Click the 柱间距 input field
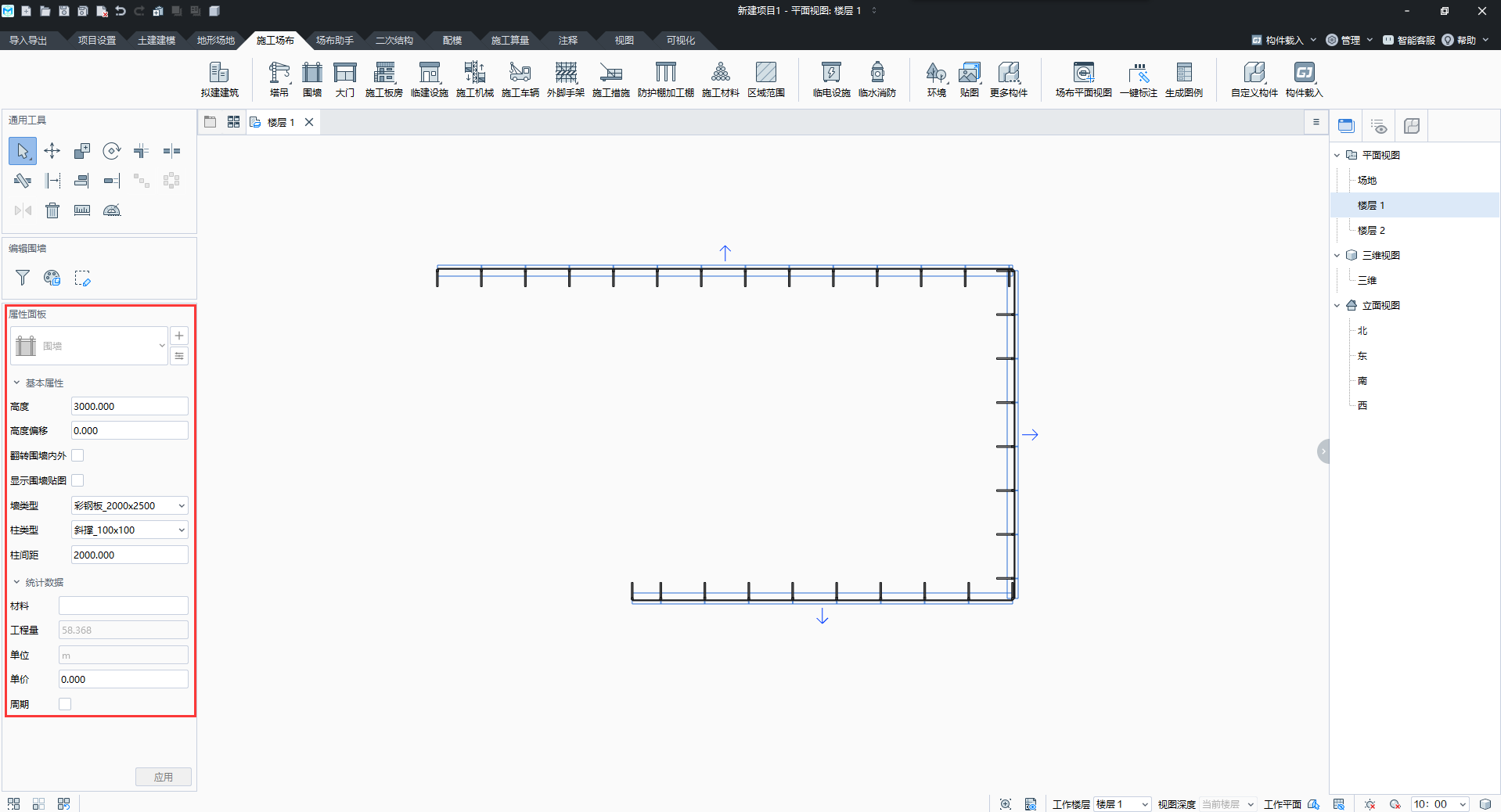 [130, 555]
